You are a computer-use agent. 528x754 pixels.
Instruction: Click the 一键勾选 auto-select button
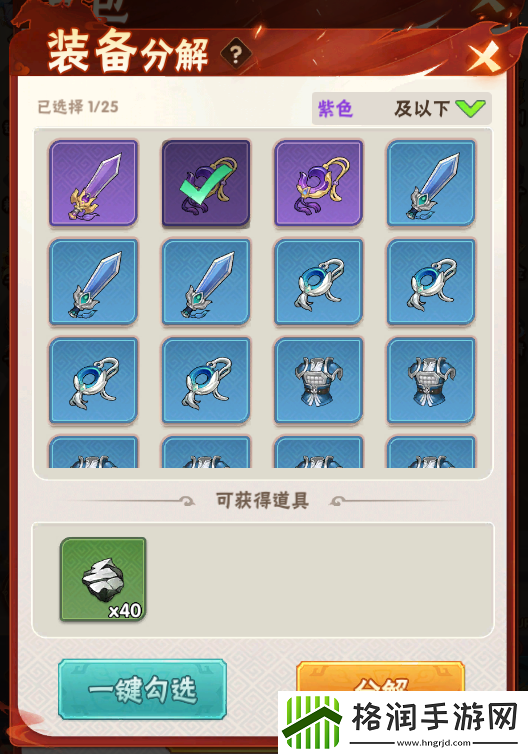[x=142, y=689]
